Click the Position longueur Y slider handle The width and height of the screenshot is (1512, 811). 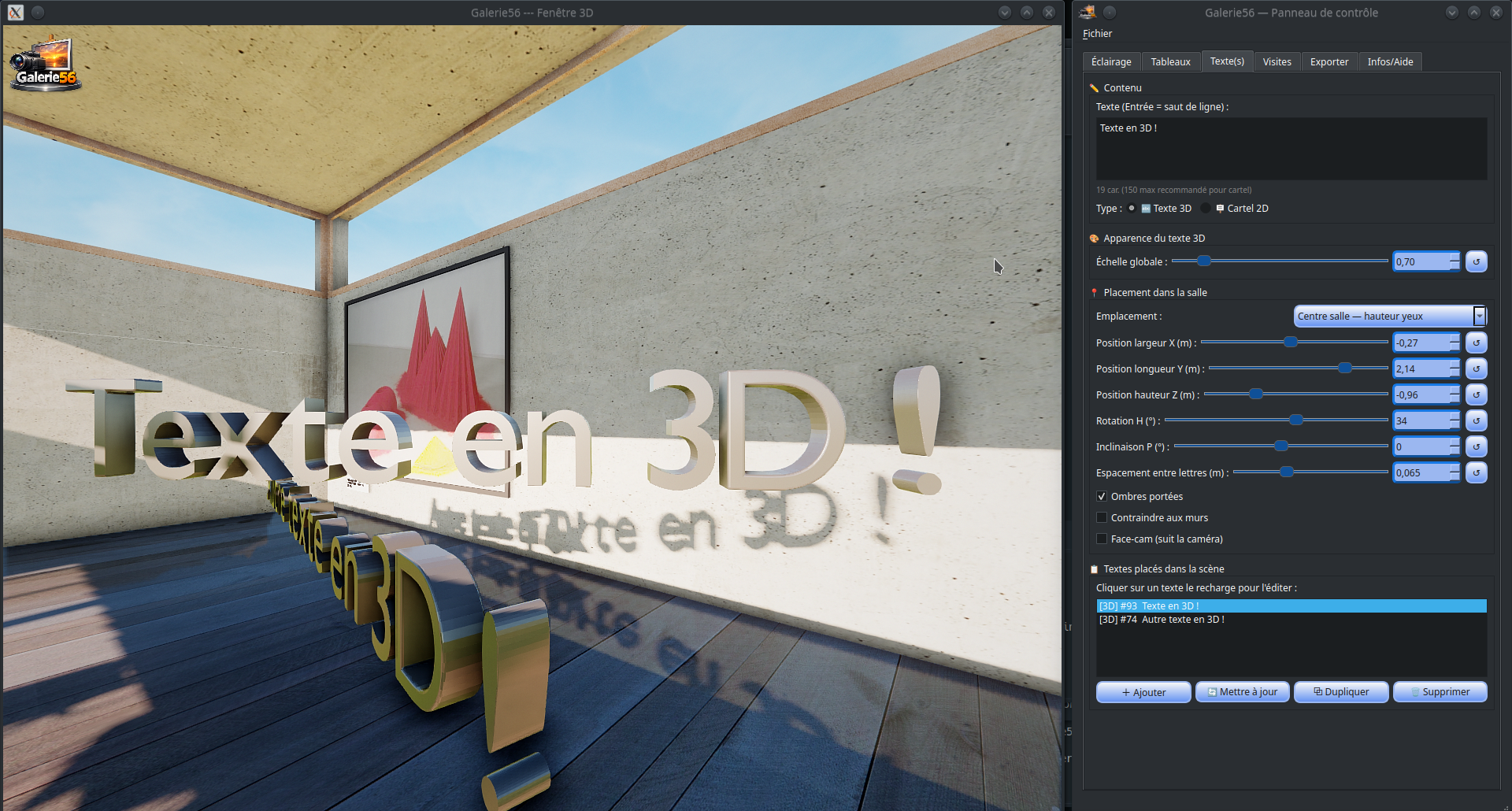(1345, 368)
